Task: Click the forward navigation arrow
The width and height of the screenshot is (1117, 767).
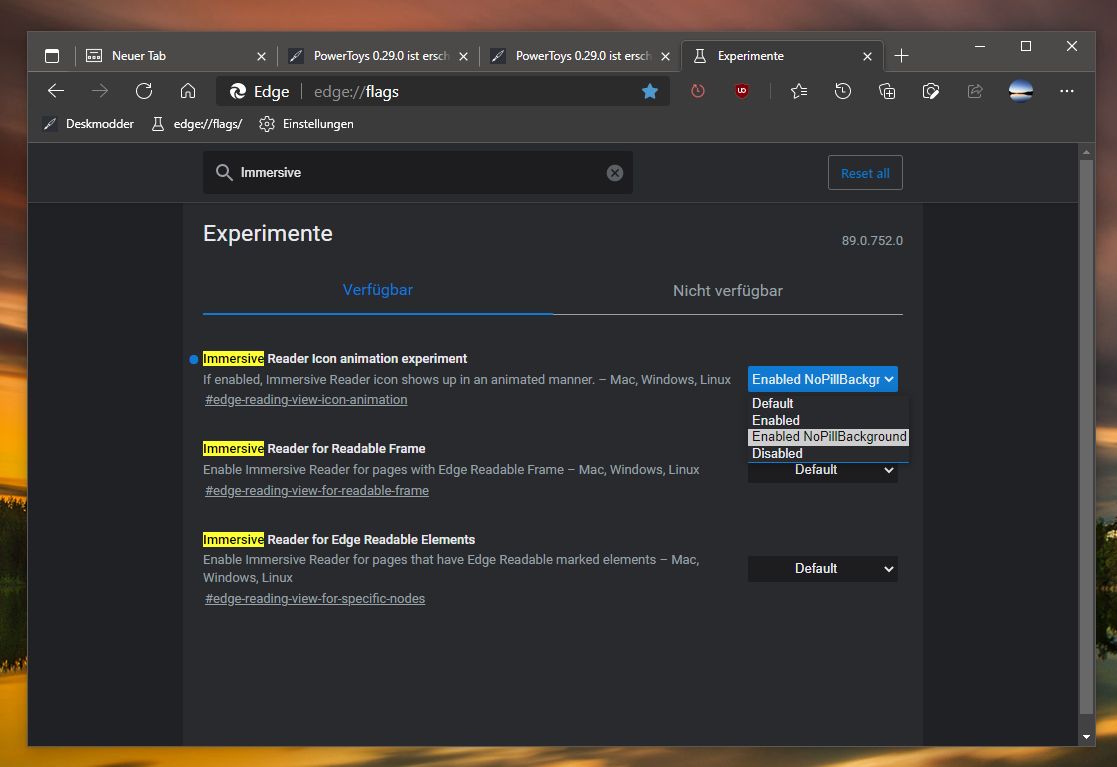Action: click(100, 91)
